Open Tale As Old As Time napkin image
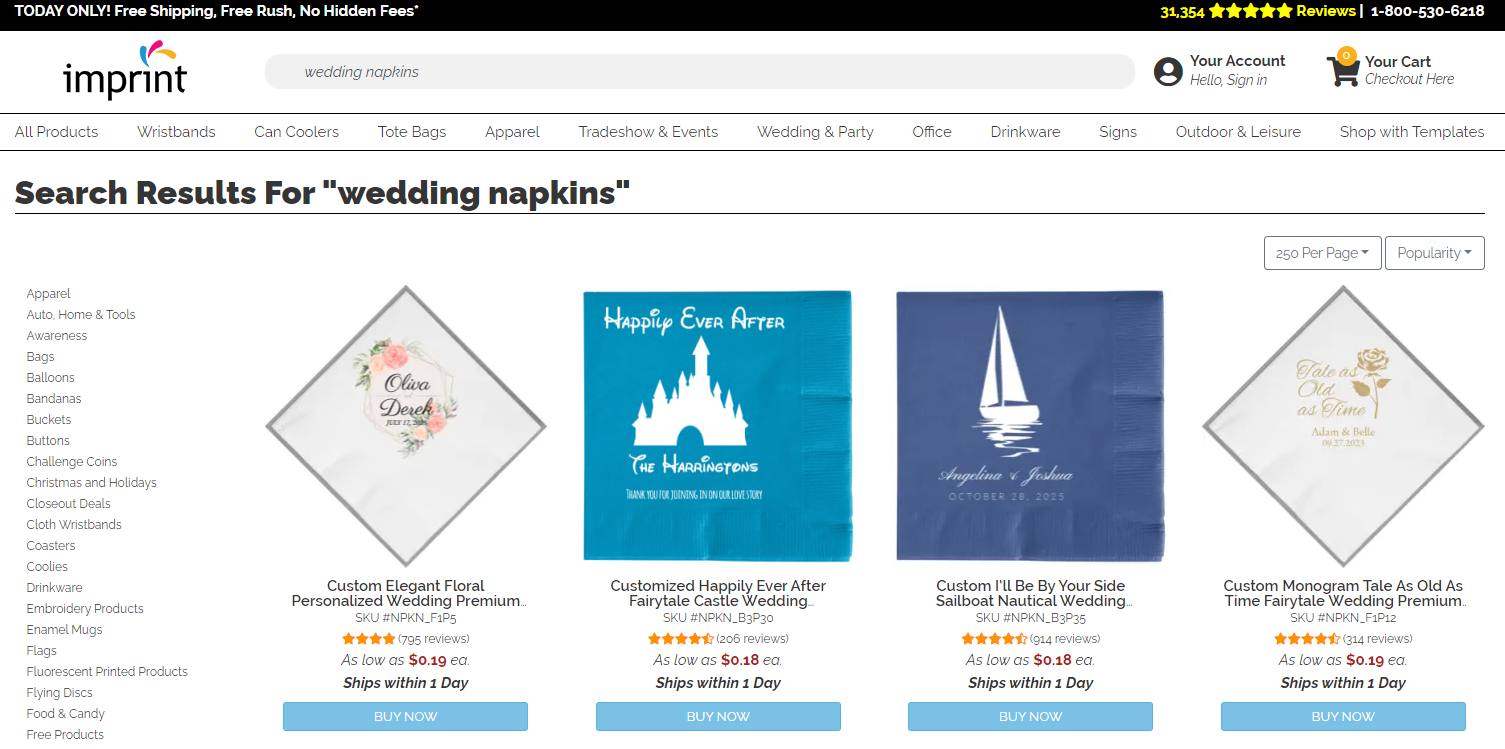Viewport: 1505px width, 749px height. point(1343,426)
